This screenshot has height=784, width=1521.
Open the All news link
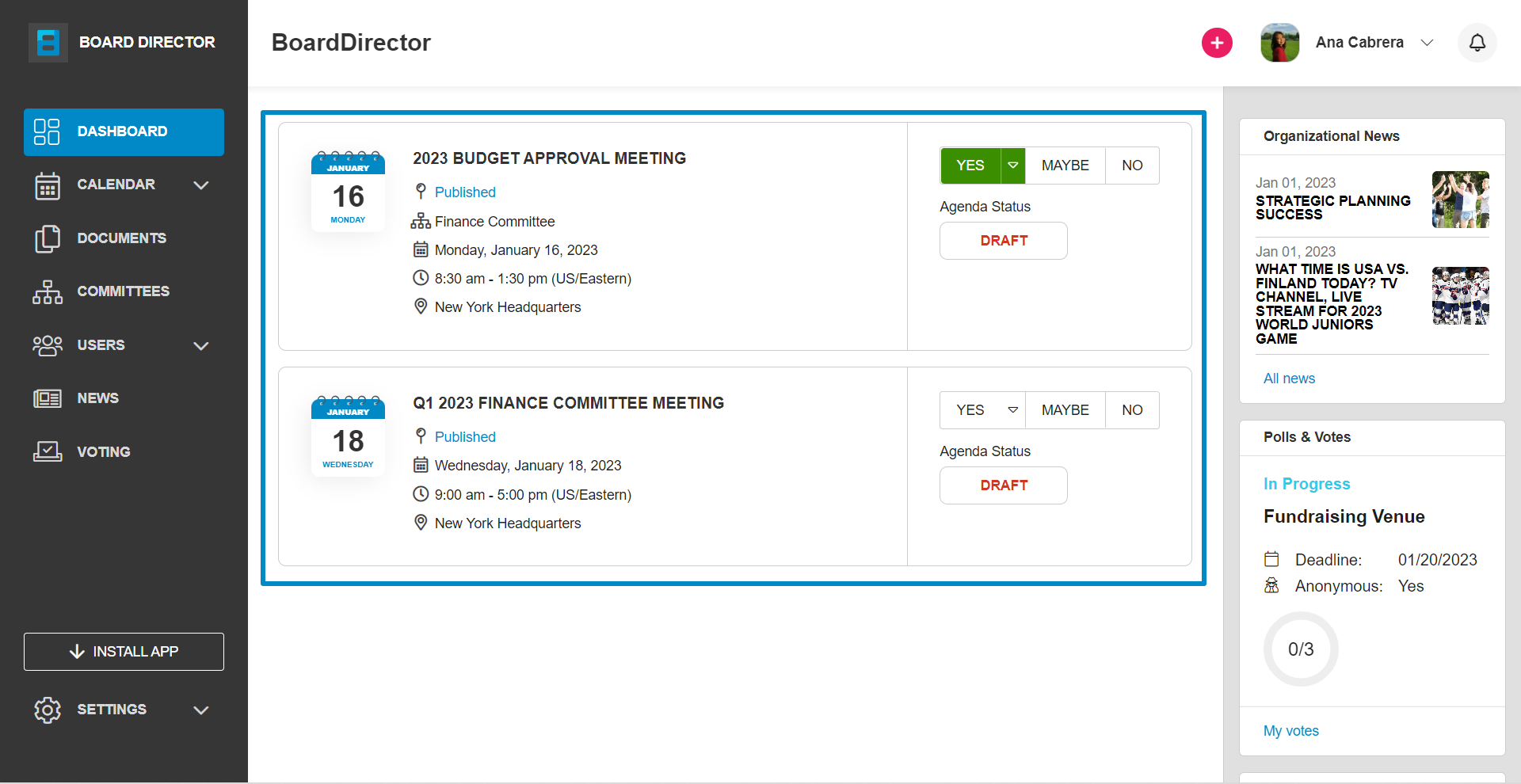[1289, 379]
